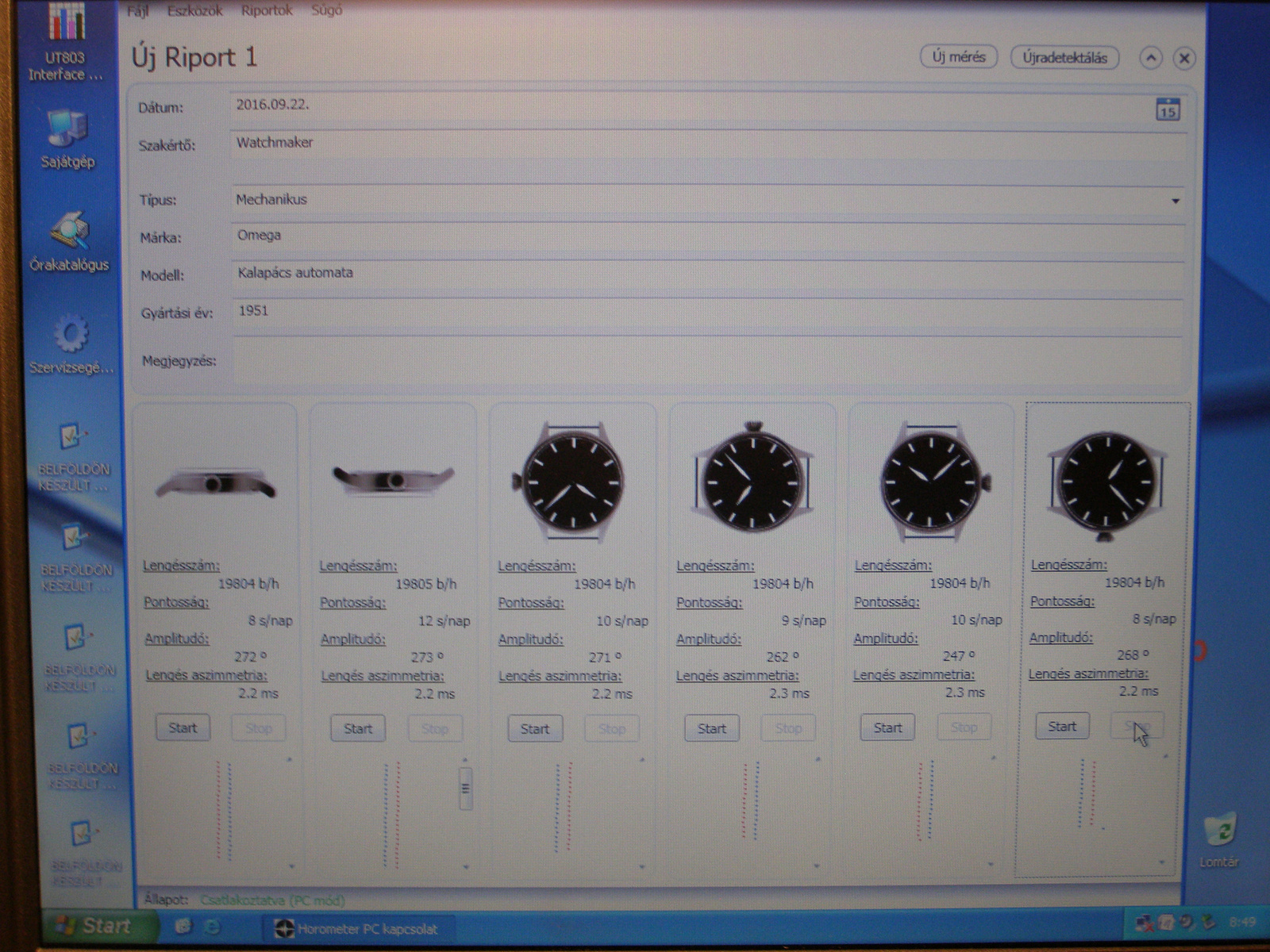This screenshot has height=952, width=1270.
Task: Click Stop in the 12 s/nap panel
Action: coord(434,728)
